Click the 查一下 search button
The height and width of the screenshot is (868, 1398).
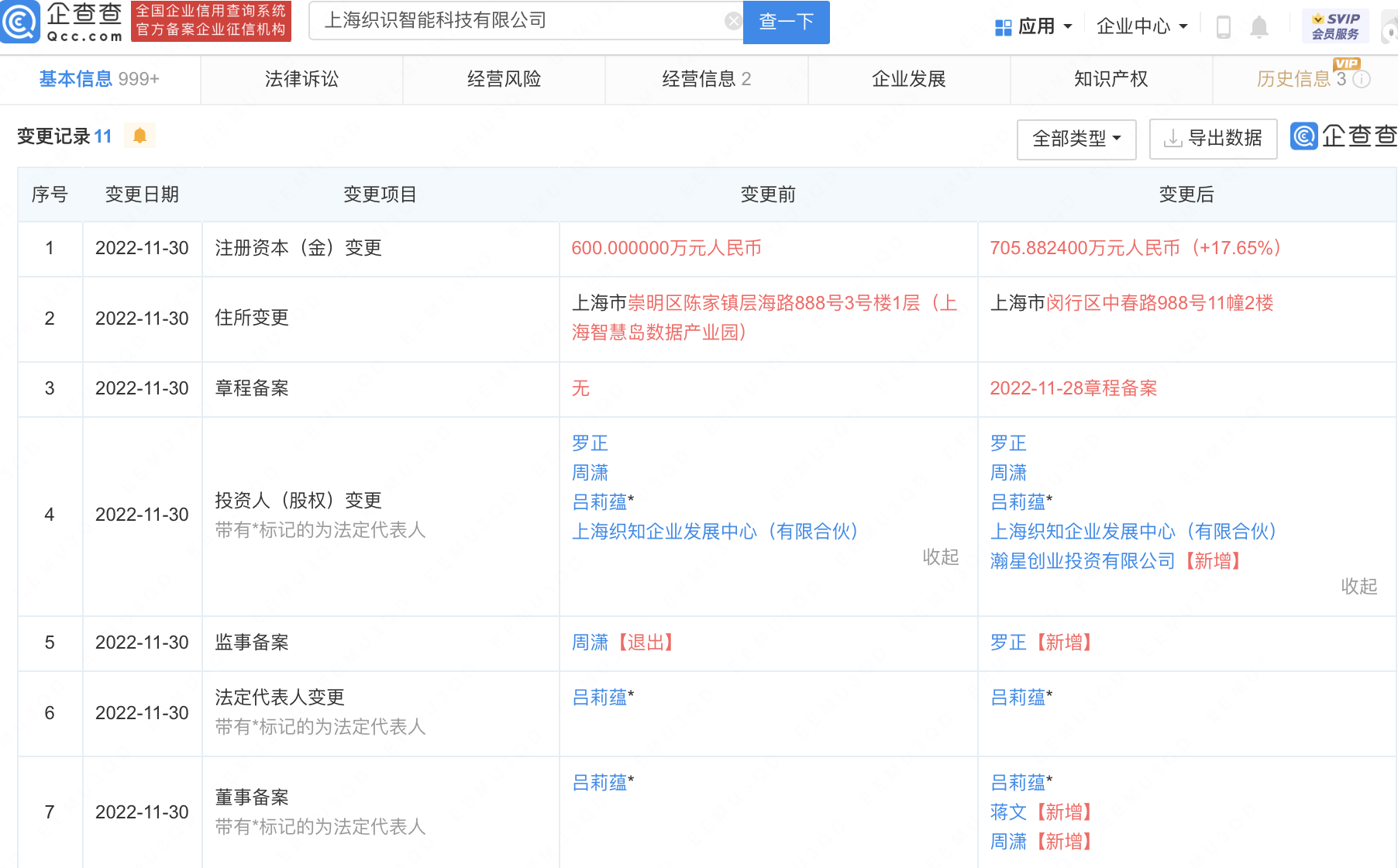pyautogui.click(x=786, y=22)
